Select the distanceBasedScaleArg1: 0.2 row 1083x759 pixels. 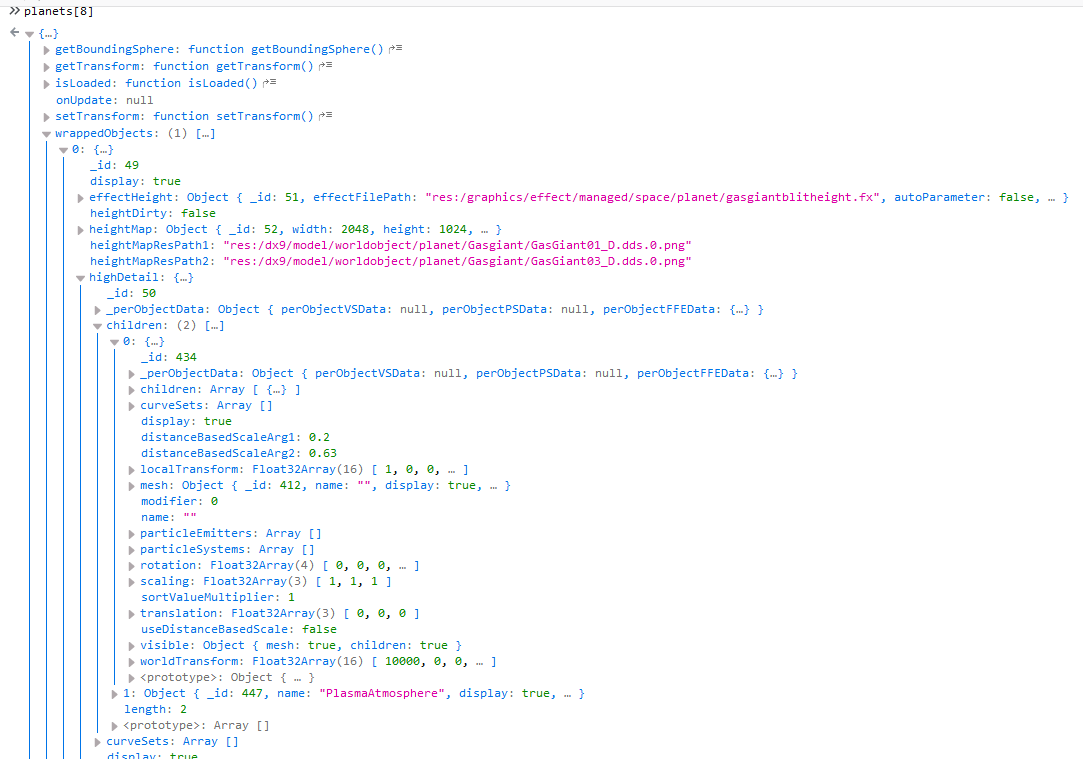(x=236, y=437)
